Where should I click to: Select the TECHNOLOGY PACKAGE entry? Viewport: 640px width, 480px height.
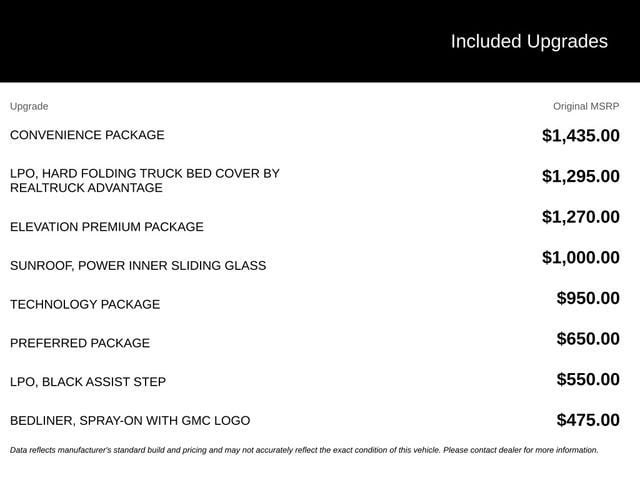coord(85,304)
